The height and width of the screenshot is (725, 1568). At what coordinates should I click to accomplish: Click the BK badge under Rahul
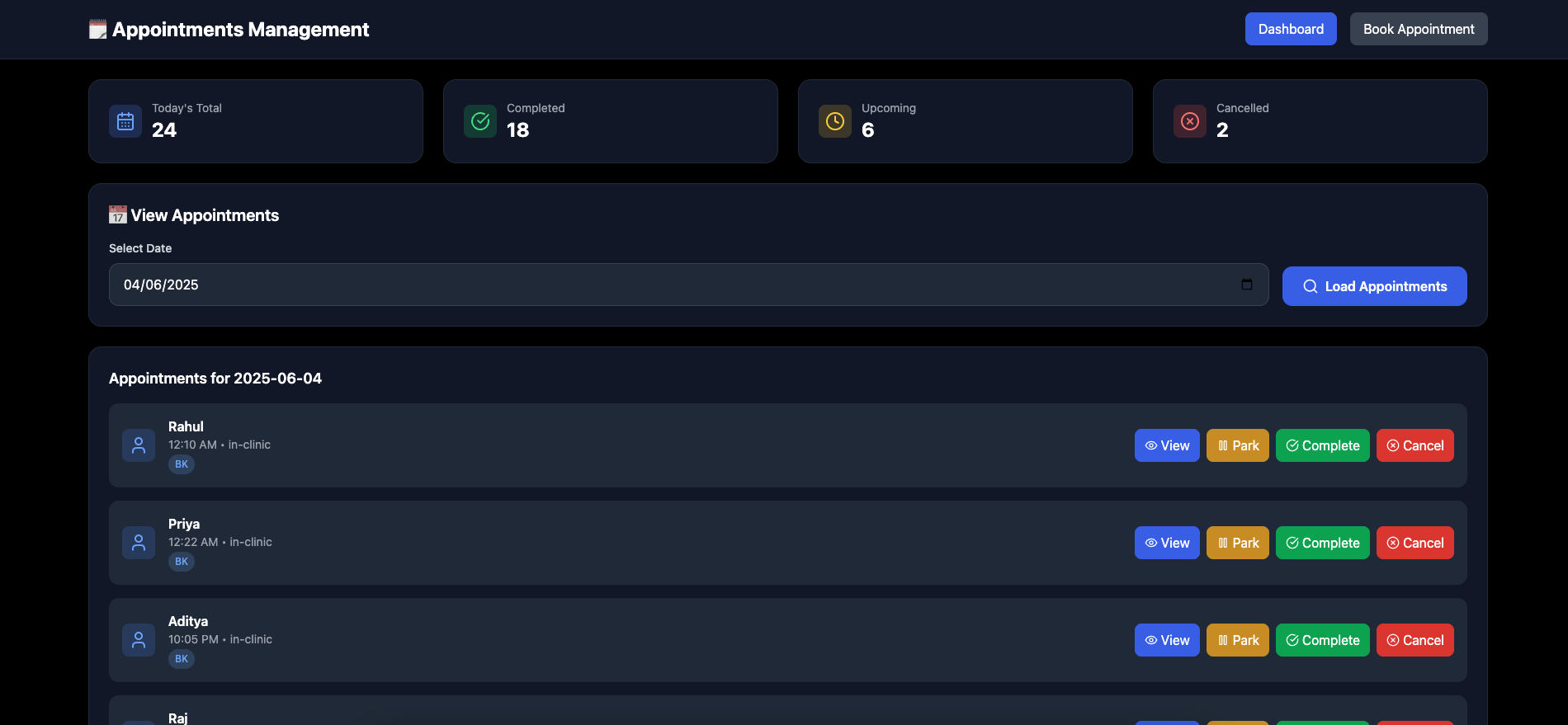point(182,464)
